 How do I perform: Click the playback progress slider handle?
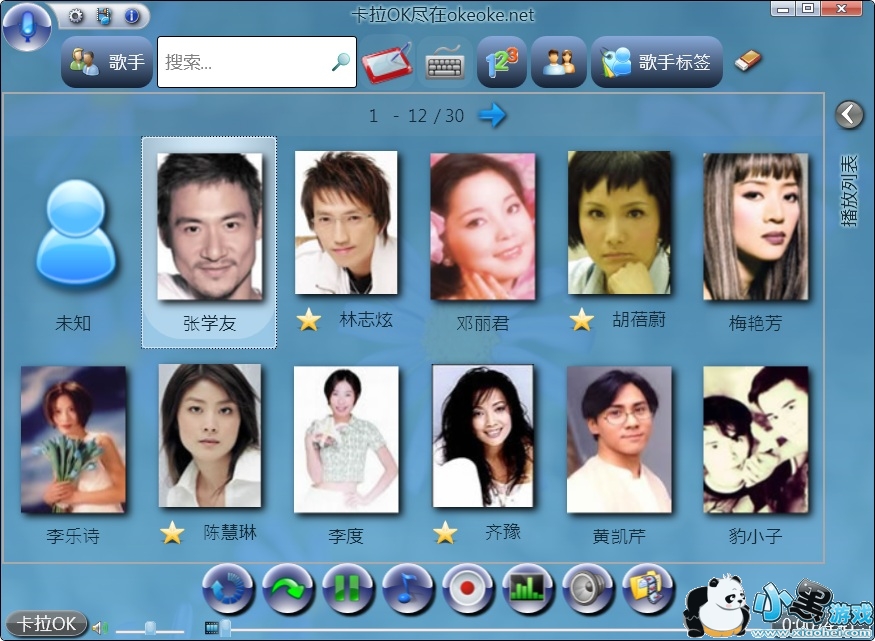(225, 628)
